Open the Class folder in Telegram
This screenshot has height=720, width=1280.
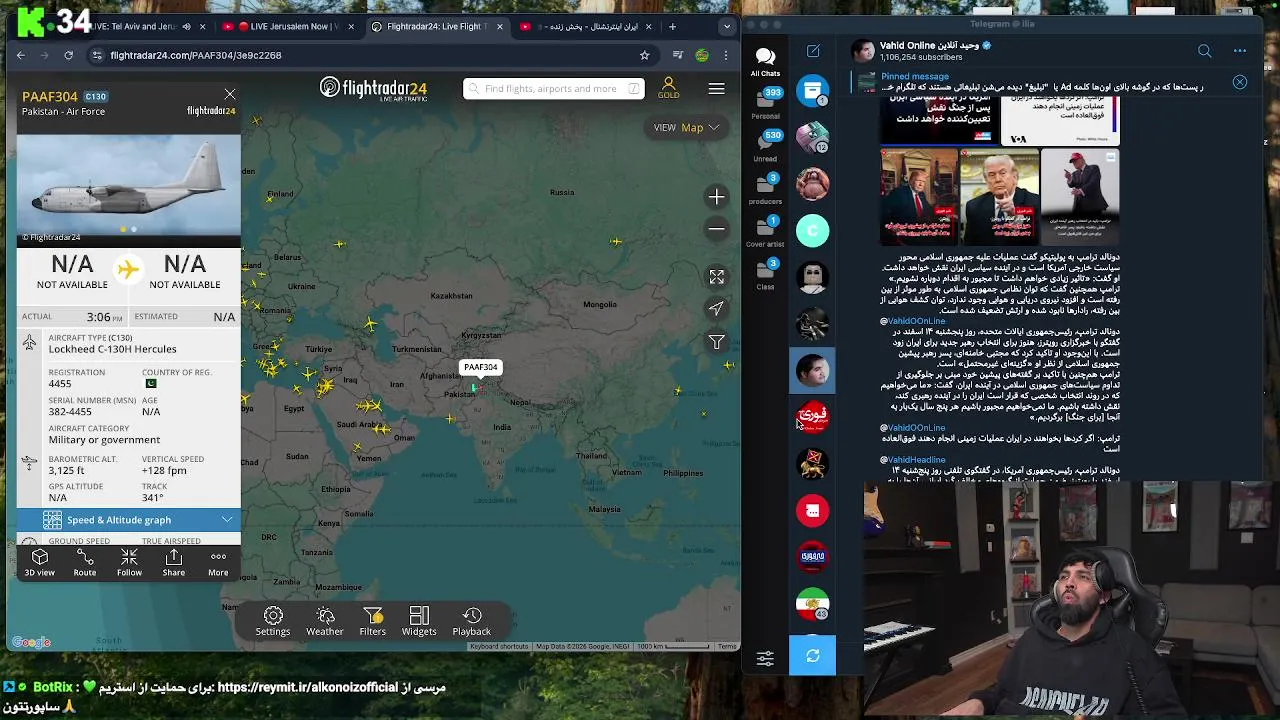766,274
